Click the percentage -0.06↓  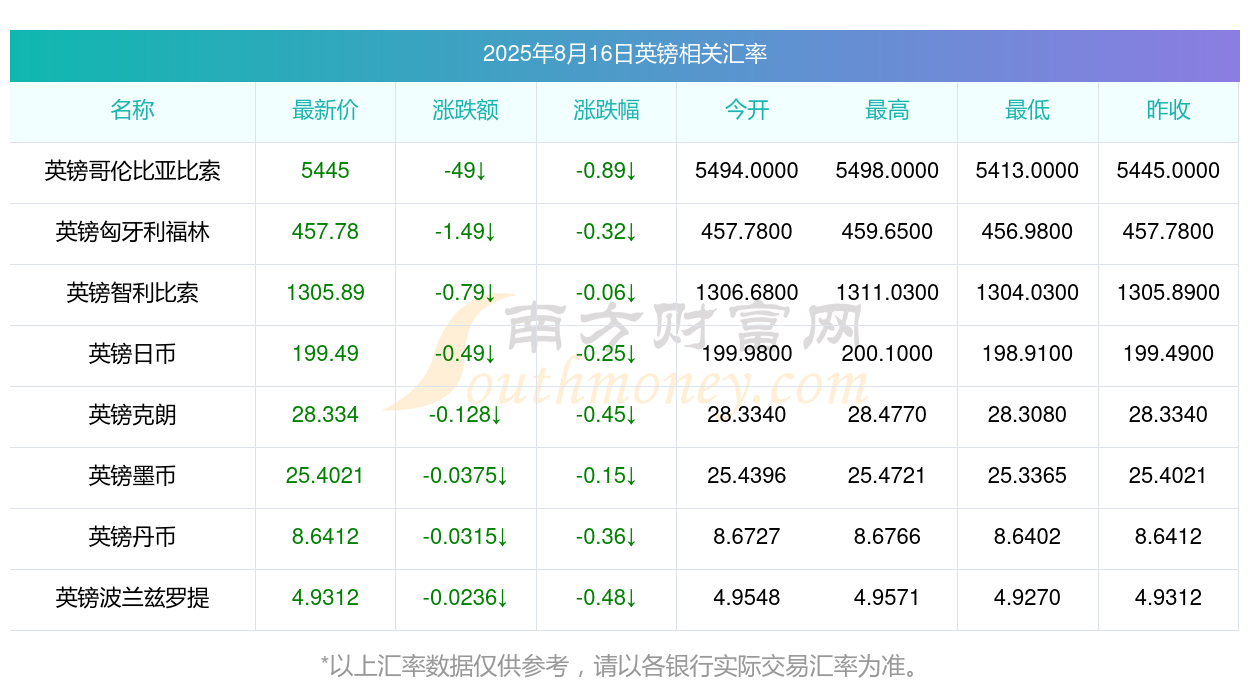coord(606,293)
